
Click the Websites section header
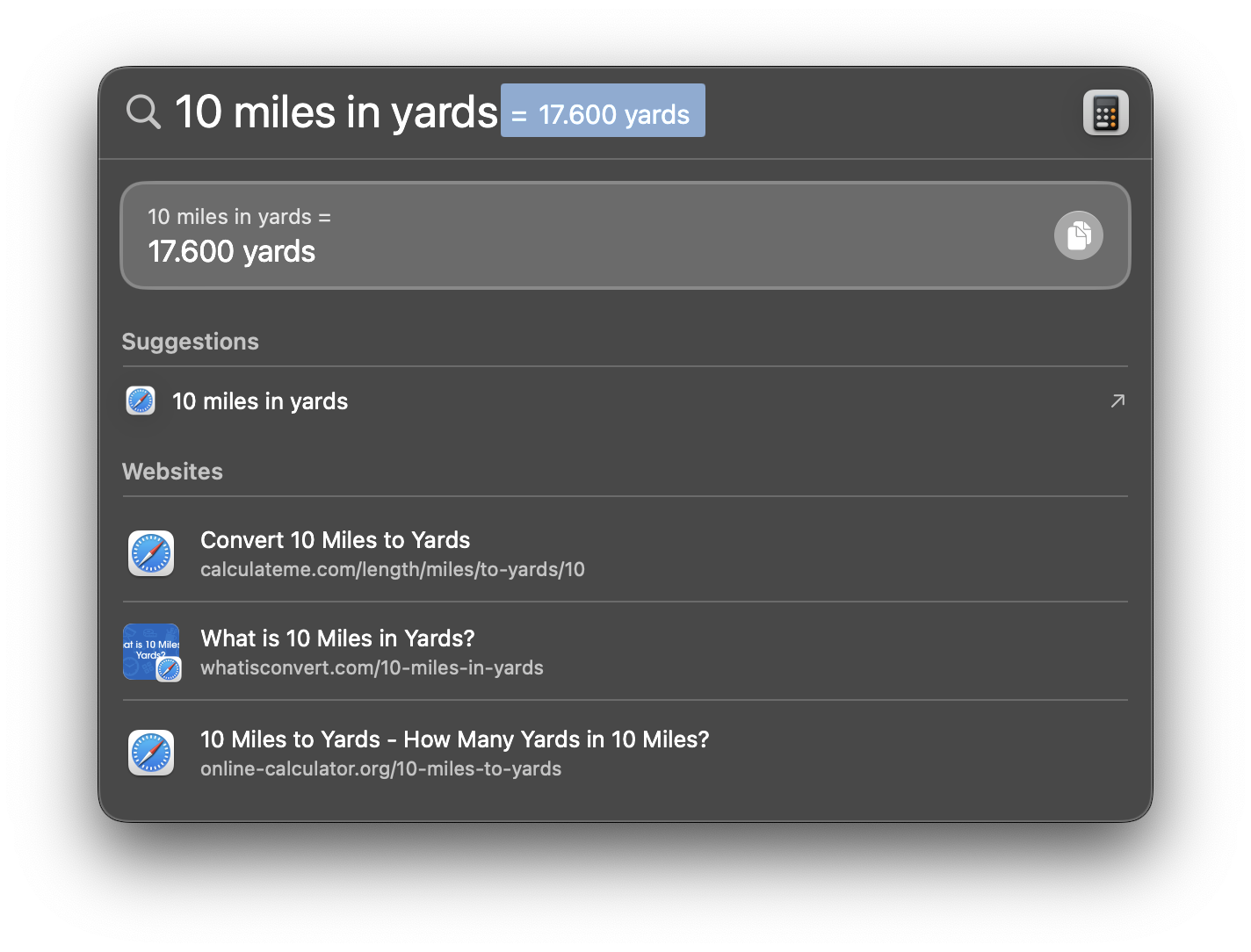pyautogui.click(x=172, y=472)
